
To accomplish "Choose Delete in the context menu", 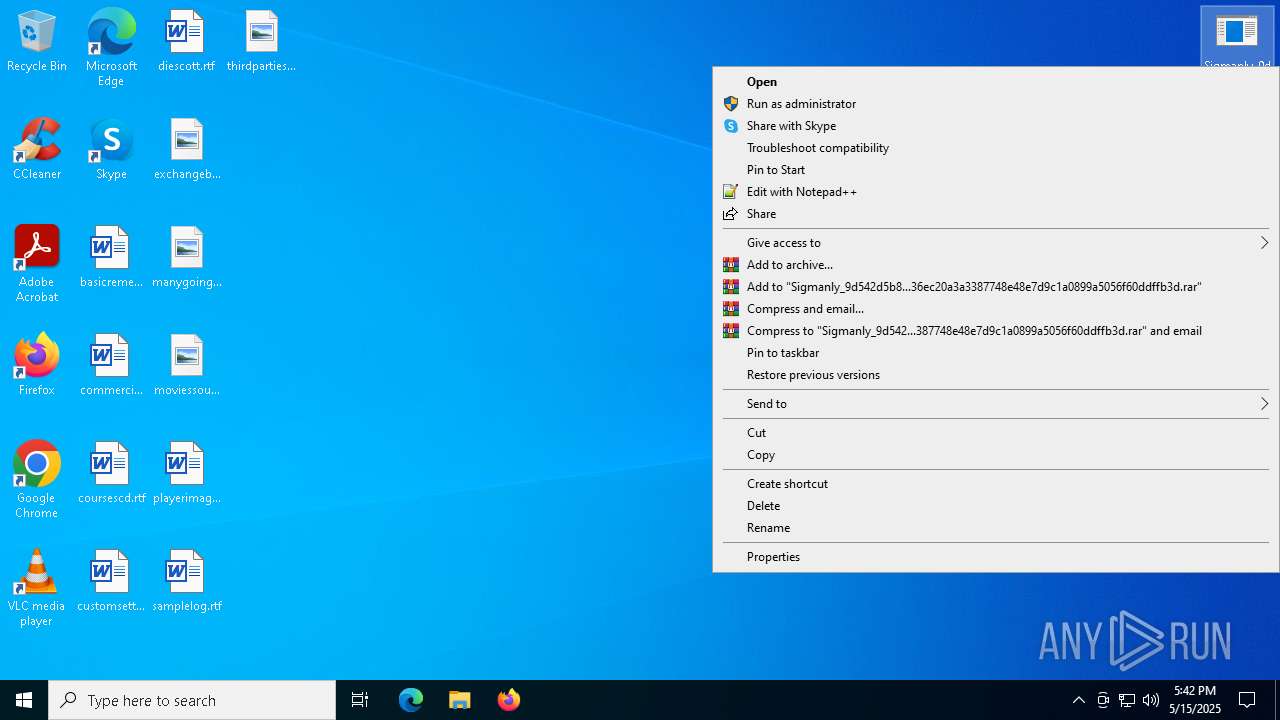I will [996, 506].
